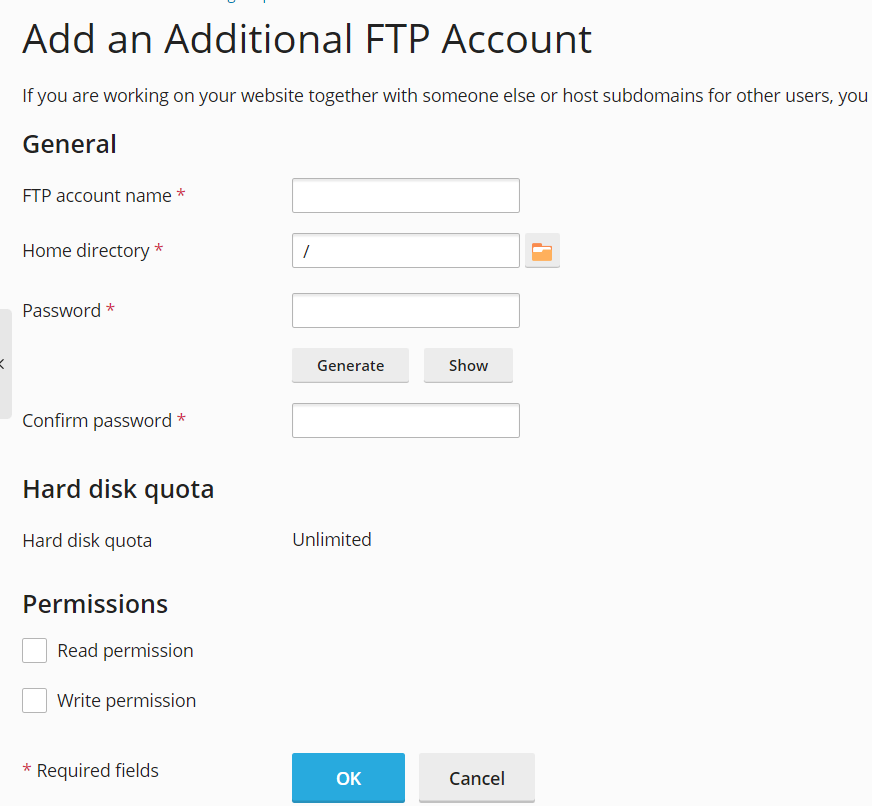Cancel adding the FTP account

tap(476, 778)
